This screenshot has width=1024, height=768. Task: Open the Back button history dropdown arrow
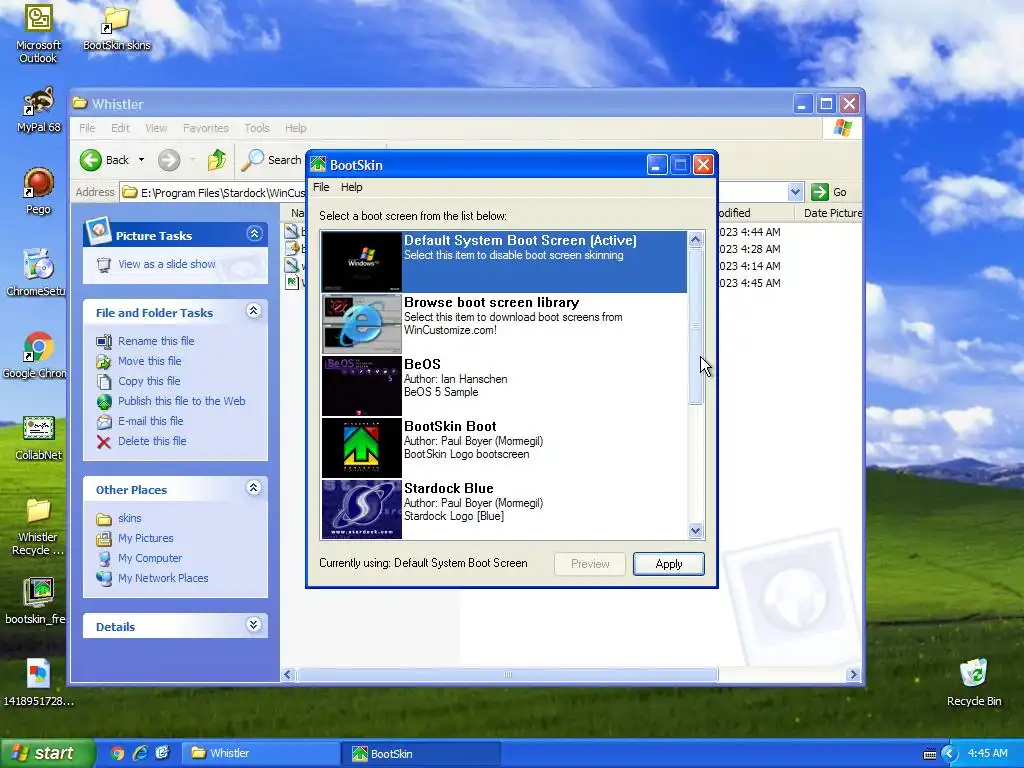tap(141, 160)
